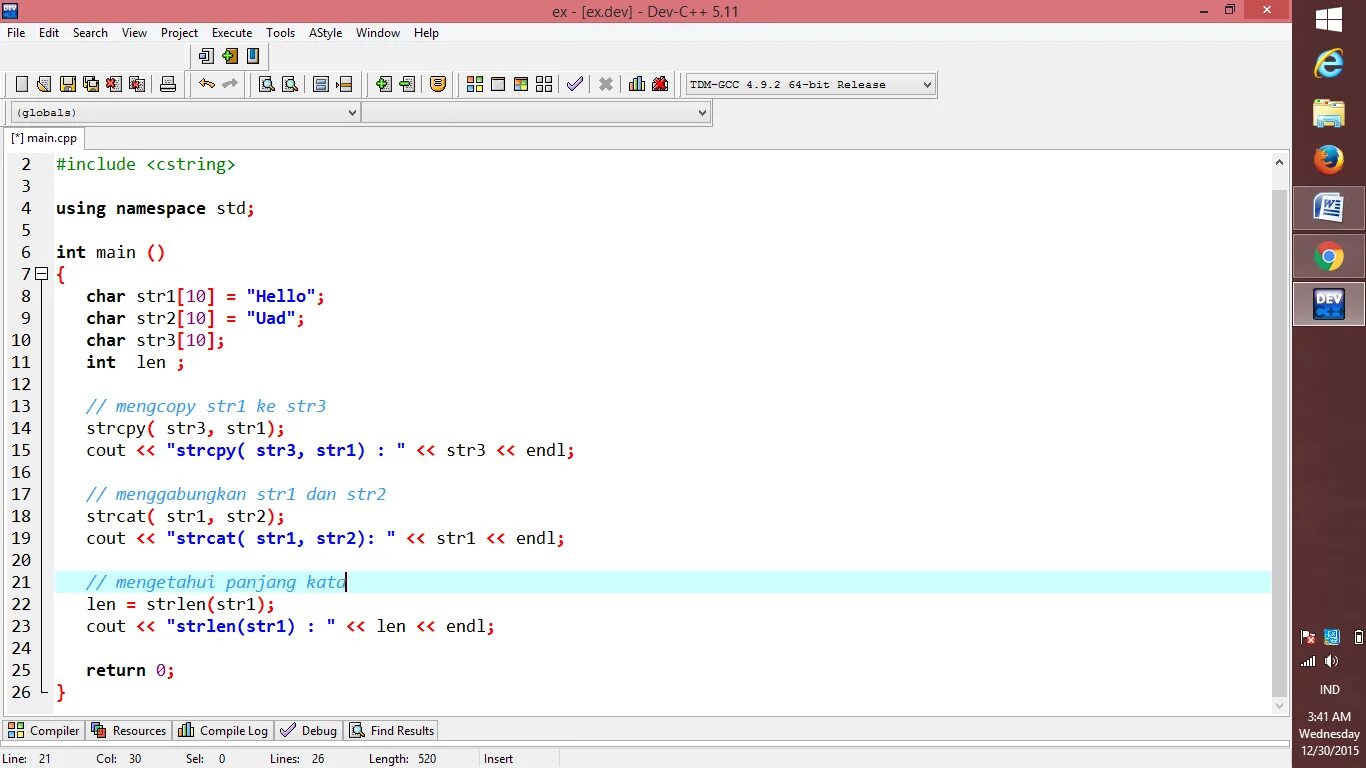Switch to the Resources bottom tab
The height and width of the screenshot is (768, 1366).
[x=128, y=731]
